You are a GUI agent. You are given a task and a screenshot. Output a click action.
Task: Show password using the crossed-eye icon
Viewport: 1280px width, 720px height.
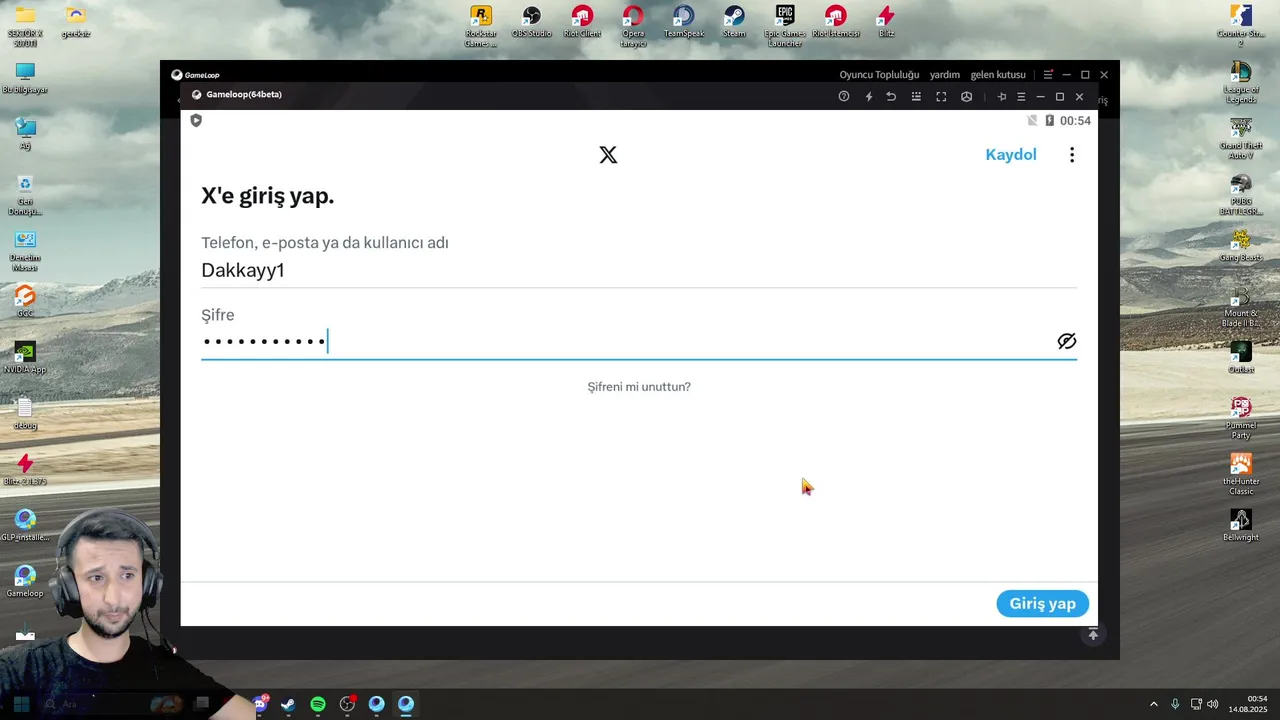click(x=1067, y=341)
